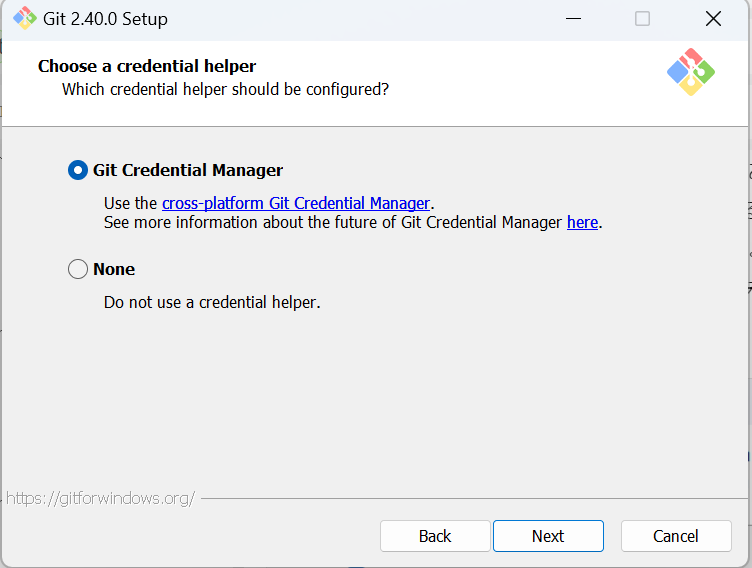Screen dimensions: 752x568
Task: Click the 'Which credential helper should be configured?' subtitle
Action: coord(225,89)
